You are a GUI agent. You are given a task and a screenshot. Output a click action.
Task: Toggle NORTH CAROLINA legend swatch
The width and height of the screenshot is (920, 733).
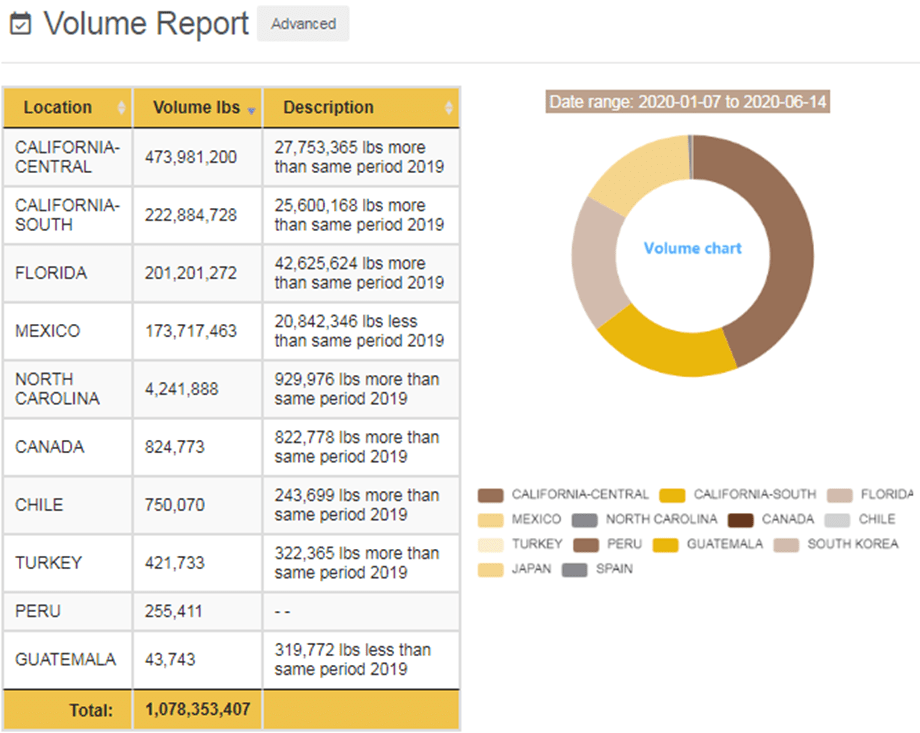584,520
